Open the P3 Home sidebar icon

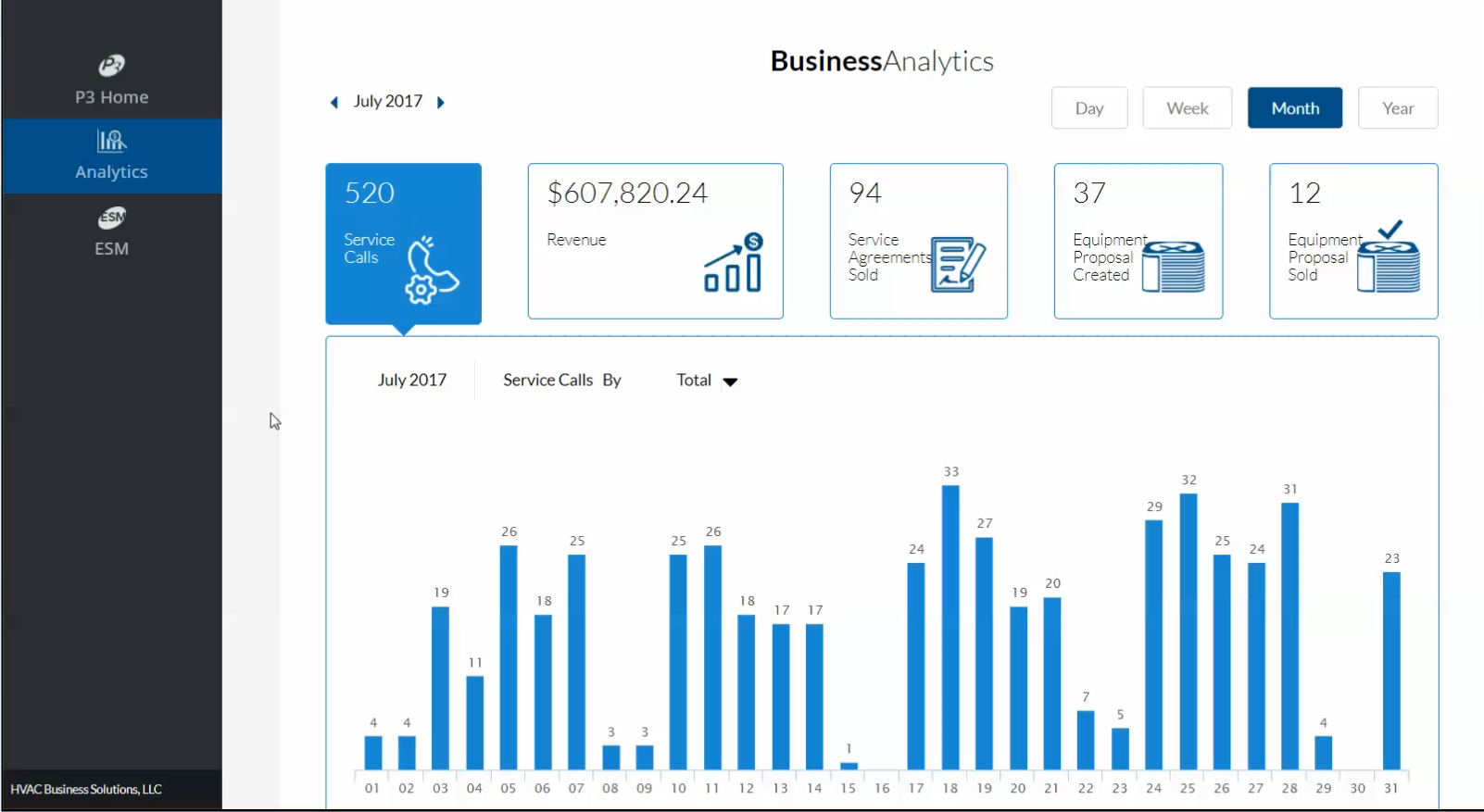[x=111, y=66]
